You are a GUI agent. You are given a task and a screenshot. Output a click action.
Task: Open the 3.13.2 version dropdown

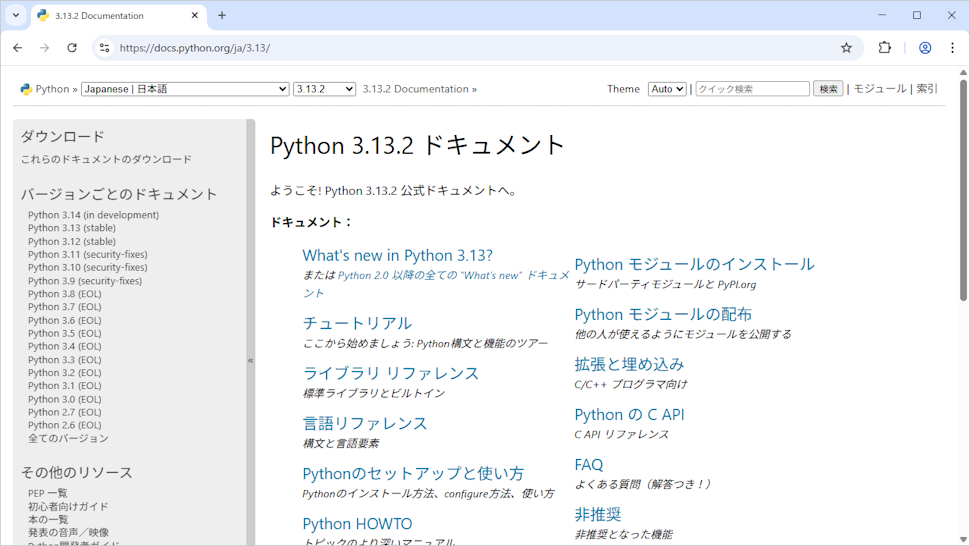pos(324,89)
